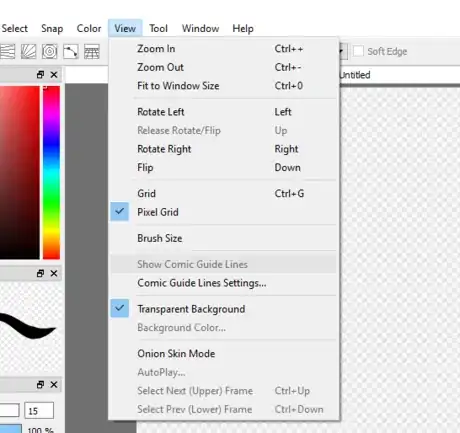The image size is (460, 433).
Task: Pick a hue on the rainbow slider
Action: click(x=51, y=172)
